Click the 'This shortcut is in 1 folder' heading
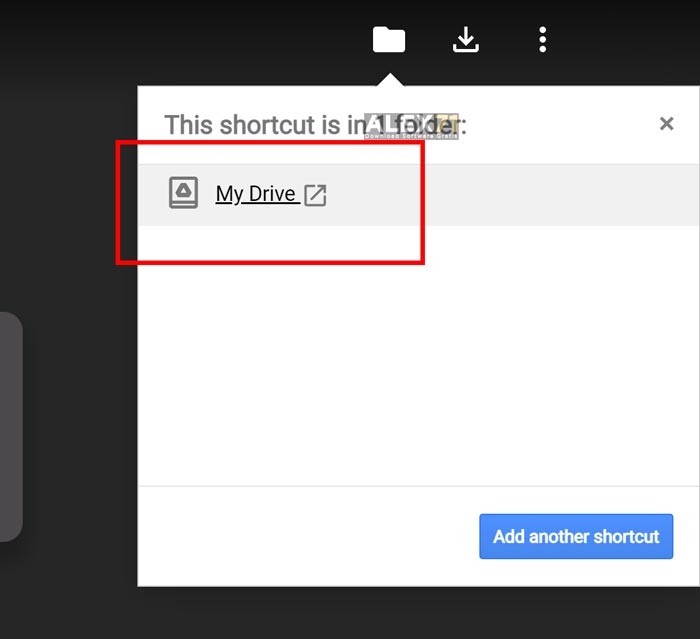700x639 pixels. pyautogui.click(x=315, y=125)
